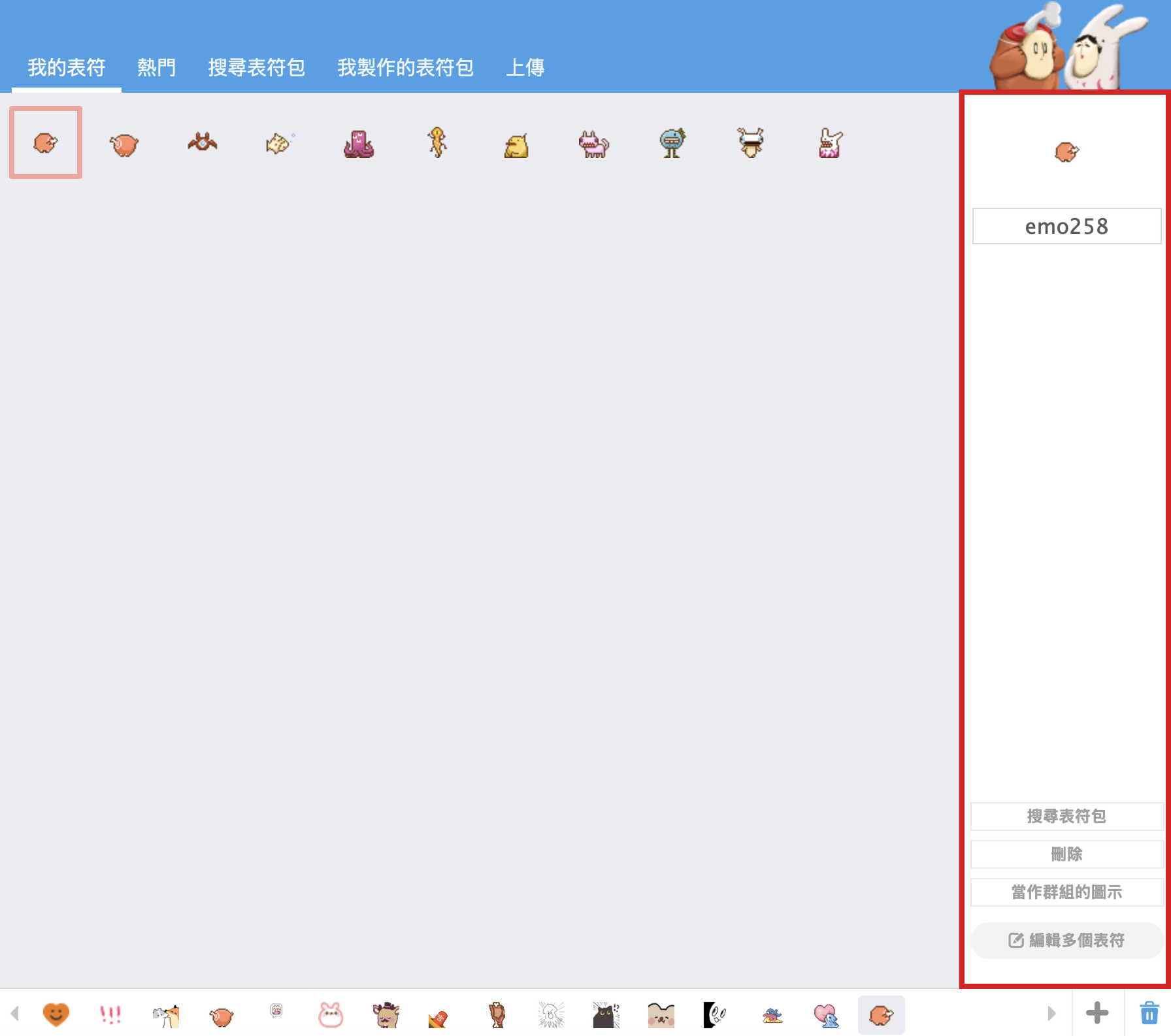Open the fox and mouse emoticon group
This screenshot has height=1036, width=1171.
point(166,1016)
